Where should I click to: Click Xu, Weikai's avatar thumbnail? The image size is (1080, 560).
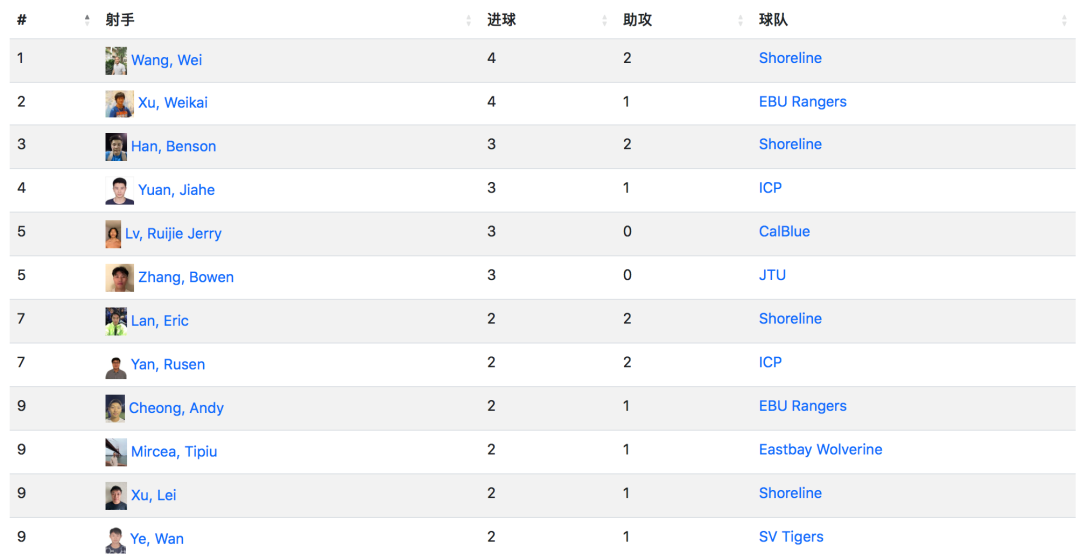tap(119, 104)
